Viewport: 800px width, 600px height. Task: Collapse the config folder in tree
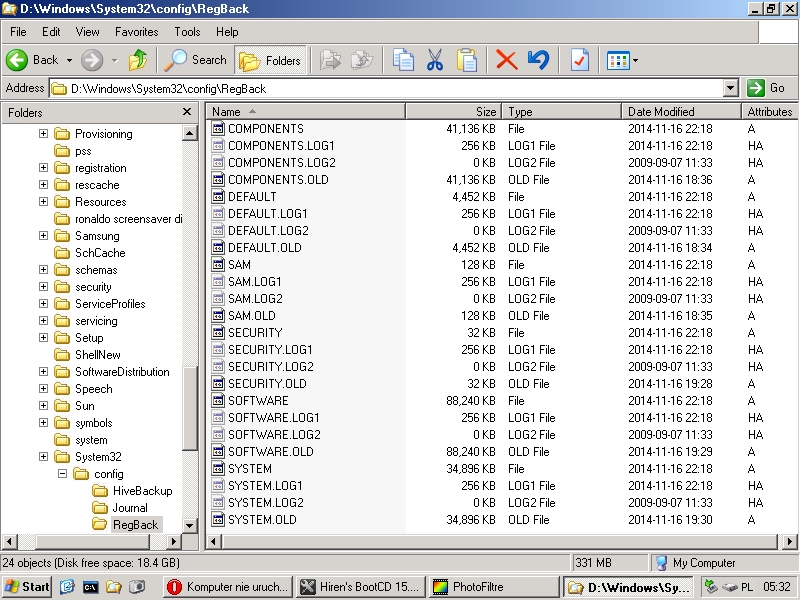(x=61, y=474)
